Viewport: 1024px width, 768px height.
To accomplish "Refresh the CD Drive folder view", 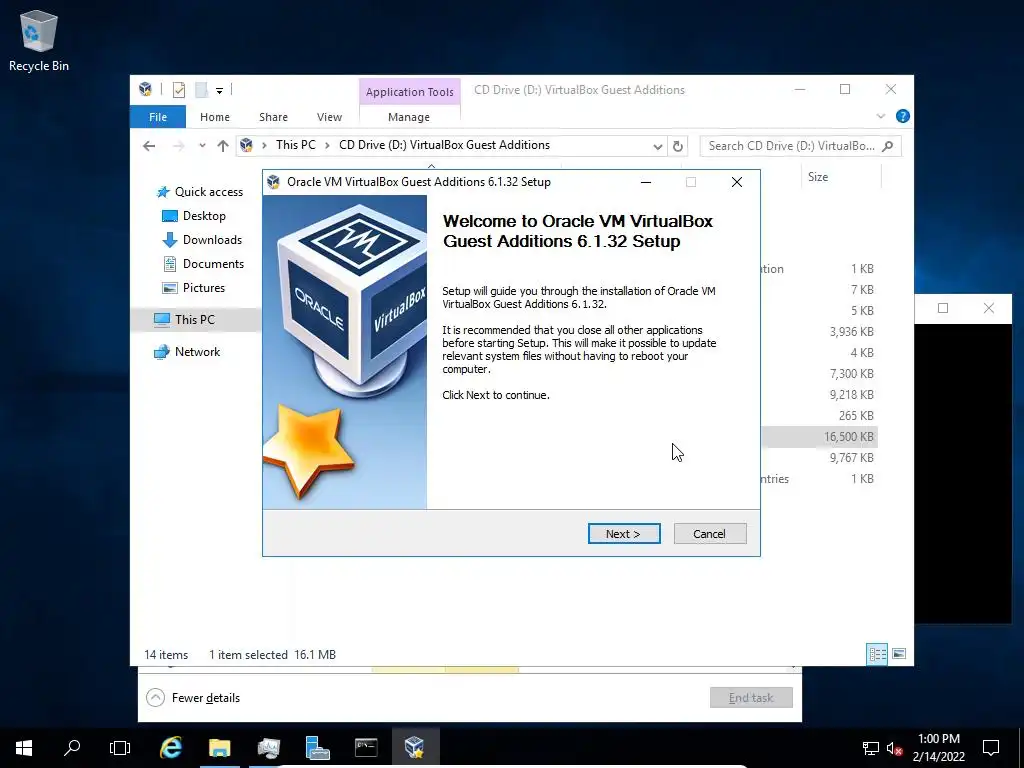I will [x=678, y=146].
